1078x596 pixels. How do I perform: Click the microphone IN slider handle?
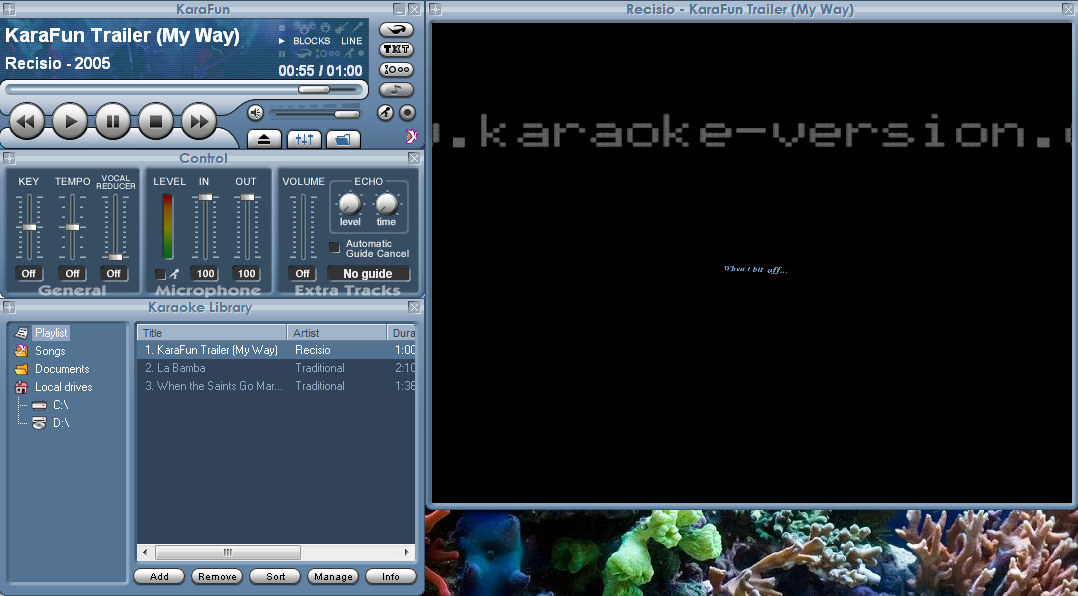(x=205, y=197)
